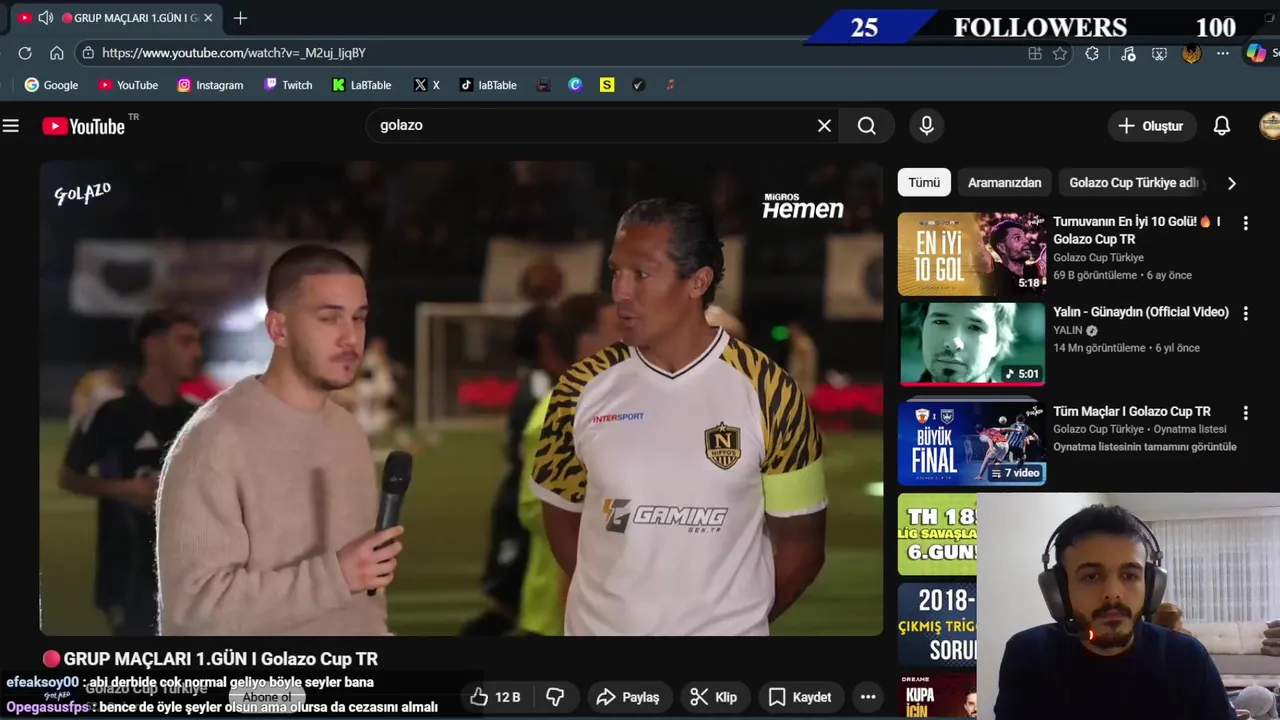Open the checkmark bookmark icon
Image resolution: width=1280 pixels, height=720 pixels.
coord(638,85)
